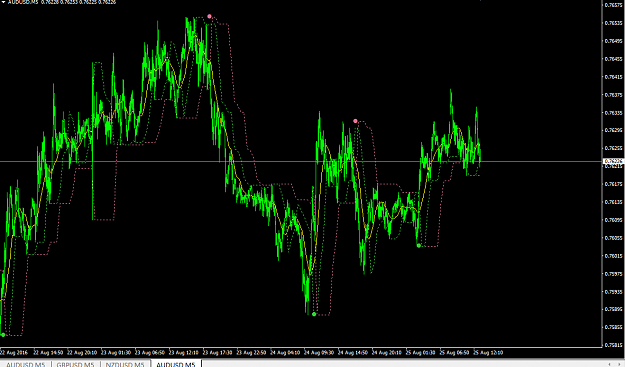Image resolution: width=625 pixels, height=367 pixels.
Task: Click the 0.76535 price axis label
Action: point(613,23)
